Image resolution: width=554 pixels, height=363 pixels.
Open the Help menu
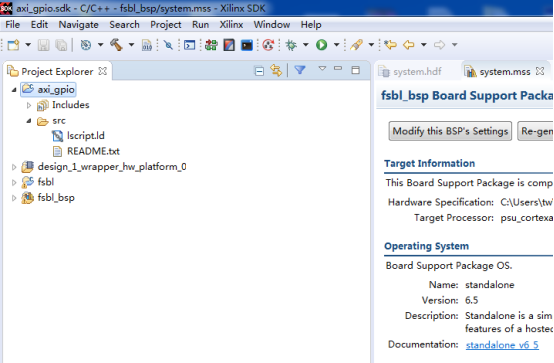click(x=311, y=25)
